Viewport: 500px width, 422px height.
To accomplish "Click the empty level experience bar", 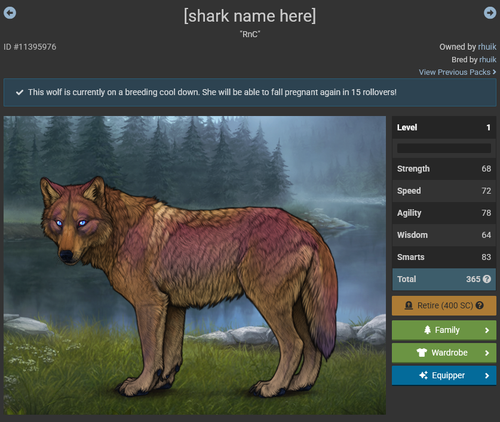I will point(444,148).
